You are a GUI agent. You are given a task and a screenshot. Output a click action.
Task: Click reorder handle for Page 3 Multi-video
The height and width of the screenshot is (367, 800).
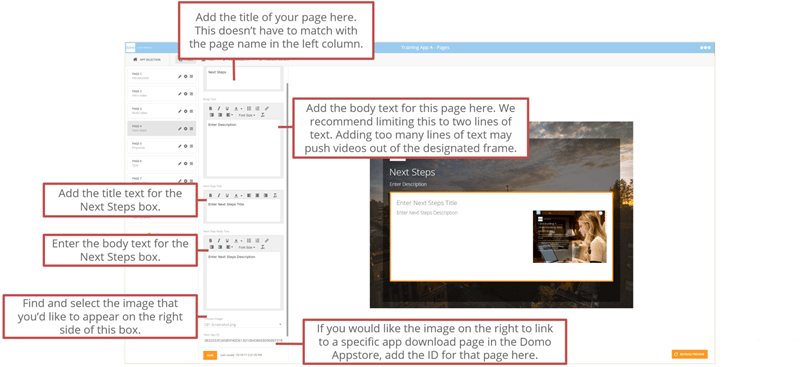coord(191,111)
